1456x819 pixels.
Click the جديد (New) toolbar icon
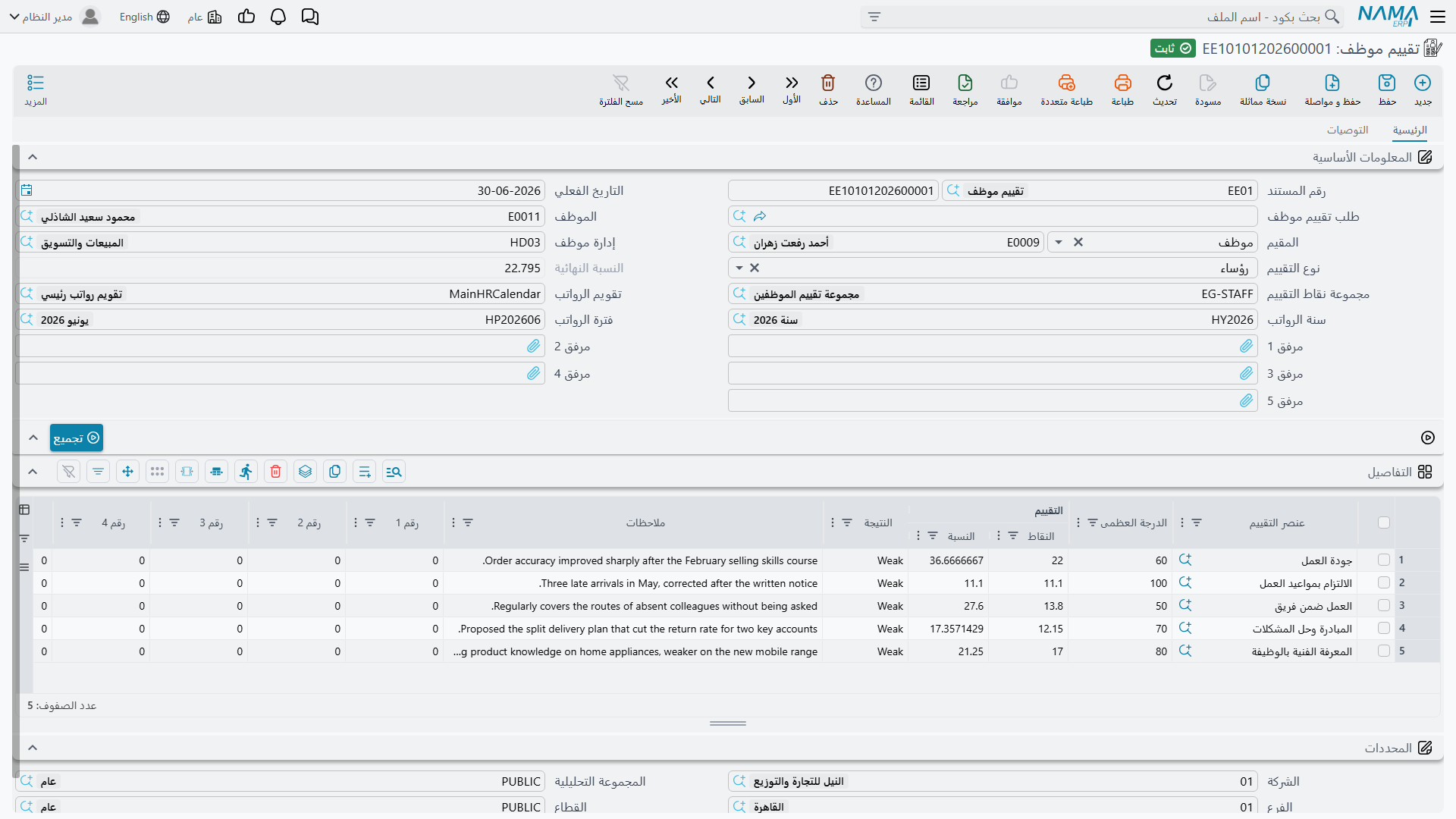tap(1423, 83)
